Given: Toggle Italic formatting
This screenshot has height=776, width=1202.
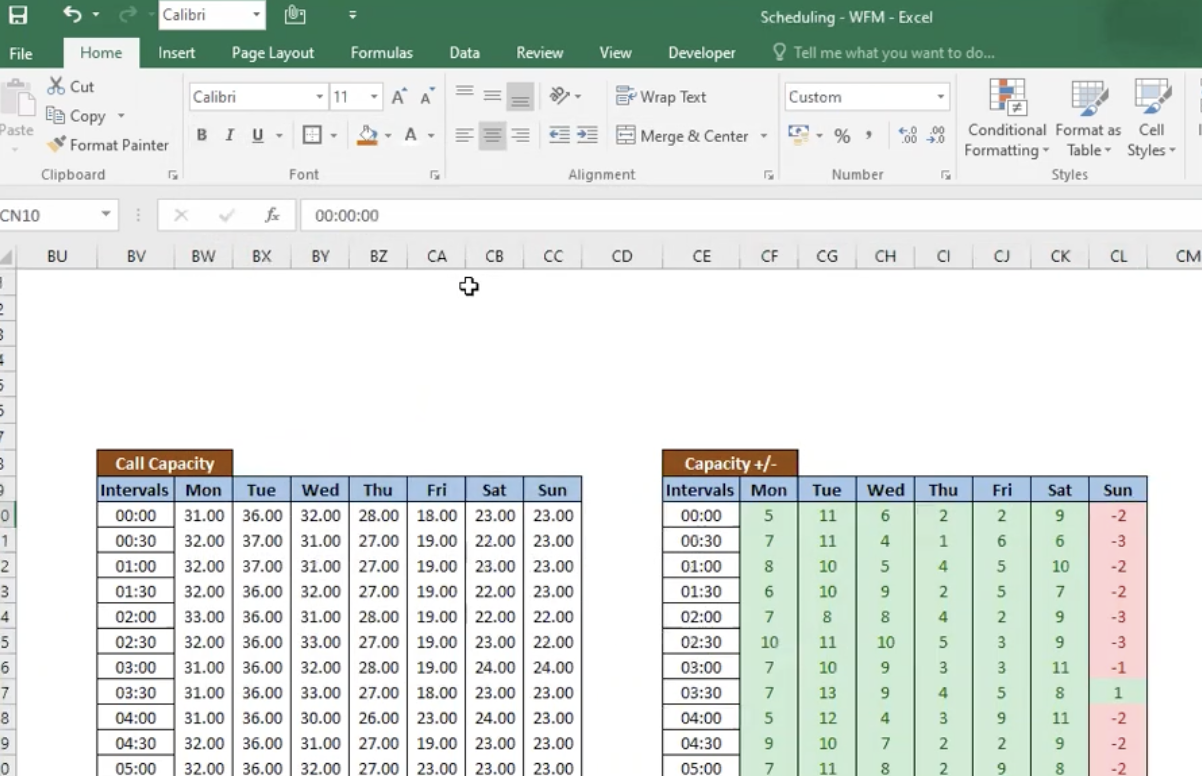Looking at the screenshot, I should pos(230,135).
